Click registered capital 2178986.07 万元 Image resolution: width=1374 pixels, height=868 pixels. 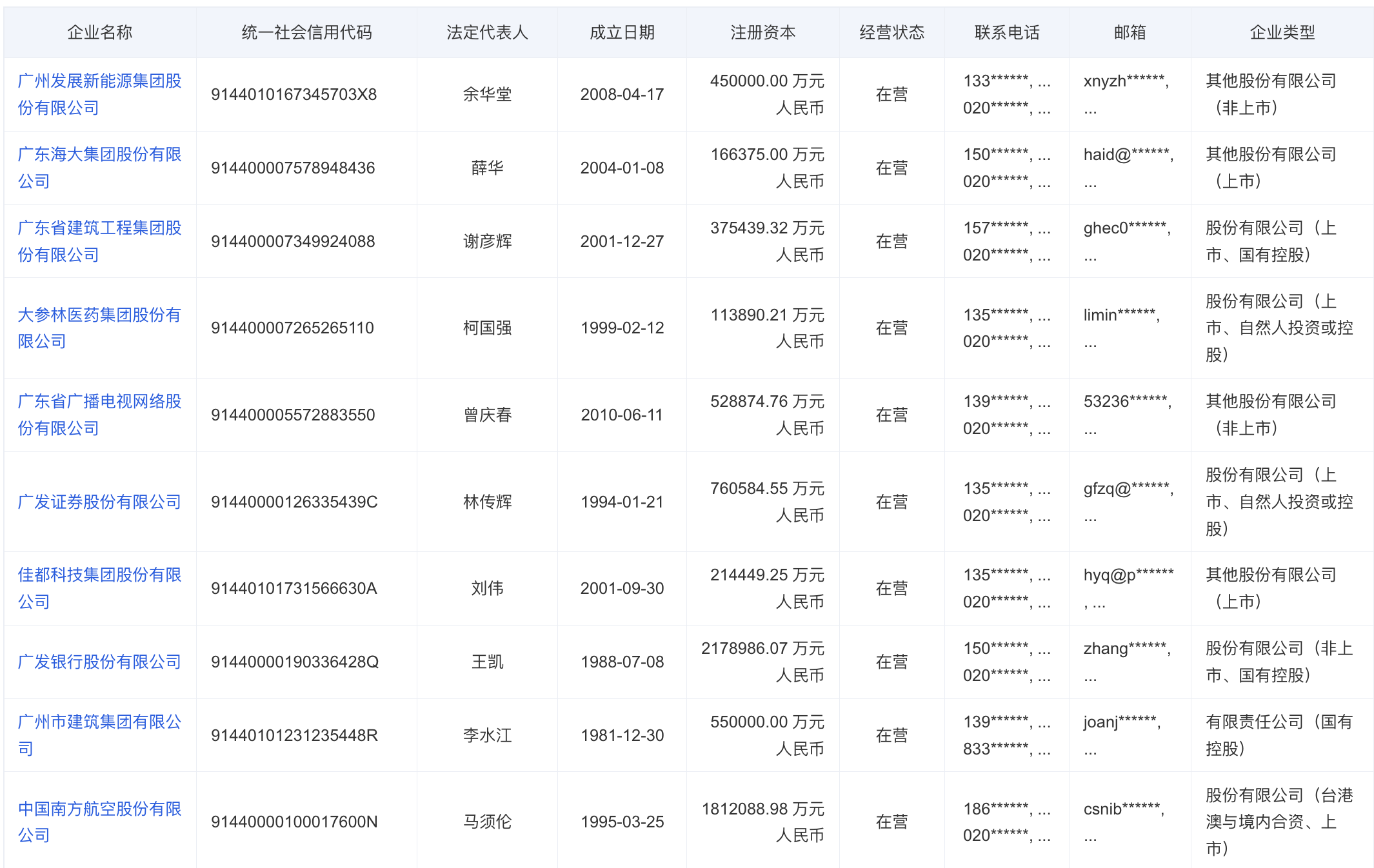click(763, 648)
